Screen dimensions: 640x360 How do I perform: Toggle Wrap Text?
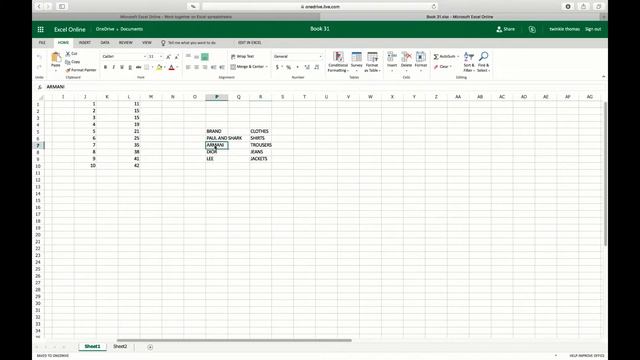(x=242, y=56)
